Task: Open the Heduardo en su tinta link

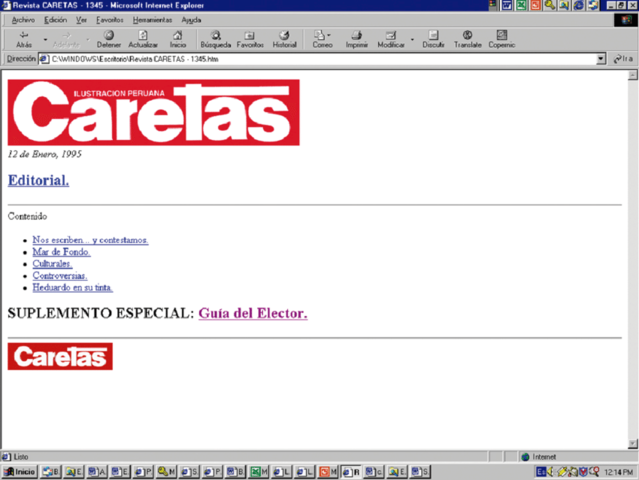Action: [73, 287]
